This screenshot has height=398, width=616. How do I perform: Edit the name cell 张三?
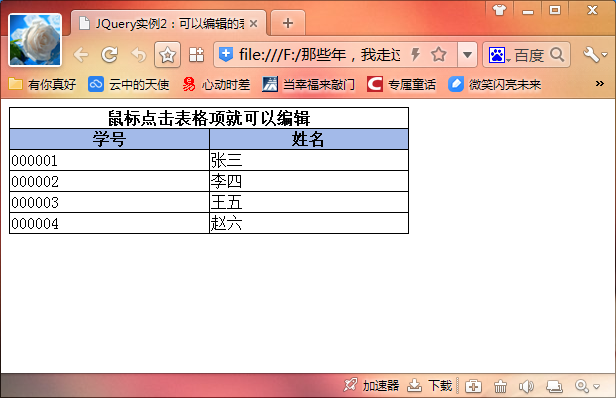click(x=309, y=160)
